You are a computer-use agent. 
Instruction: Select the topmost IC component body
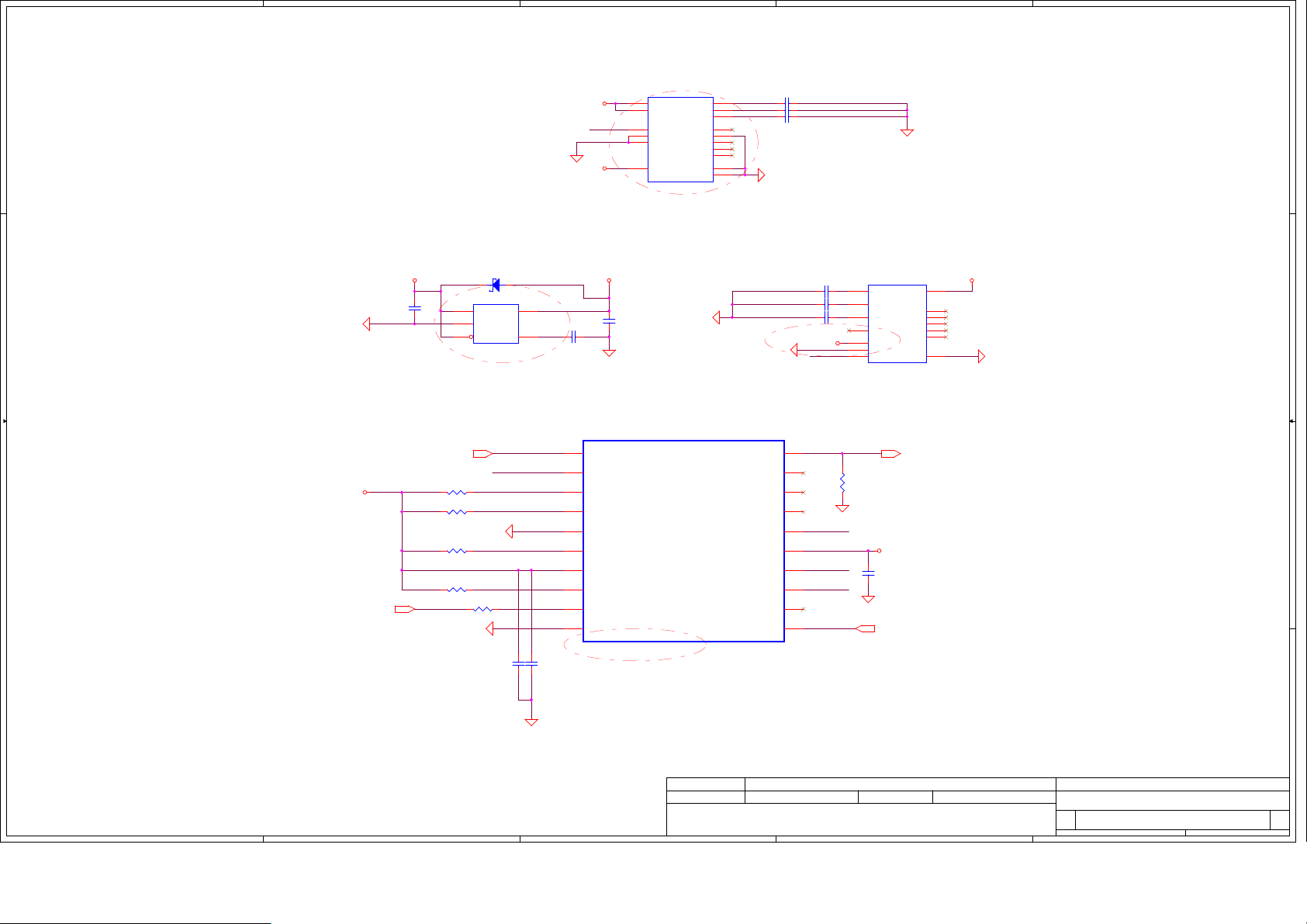tap(680, 140)
